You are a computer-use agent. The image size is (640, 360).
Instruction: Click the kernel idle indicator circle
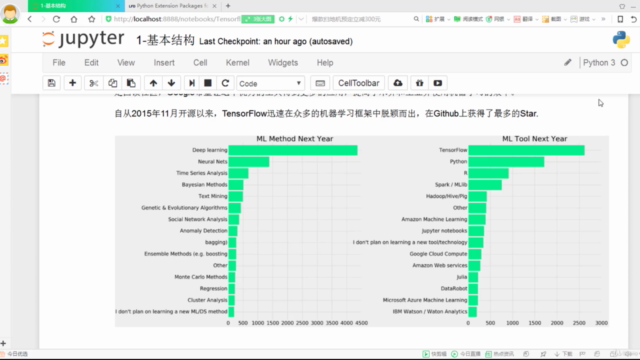pyautogui.click(x=624, y=63)
